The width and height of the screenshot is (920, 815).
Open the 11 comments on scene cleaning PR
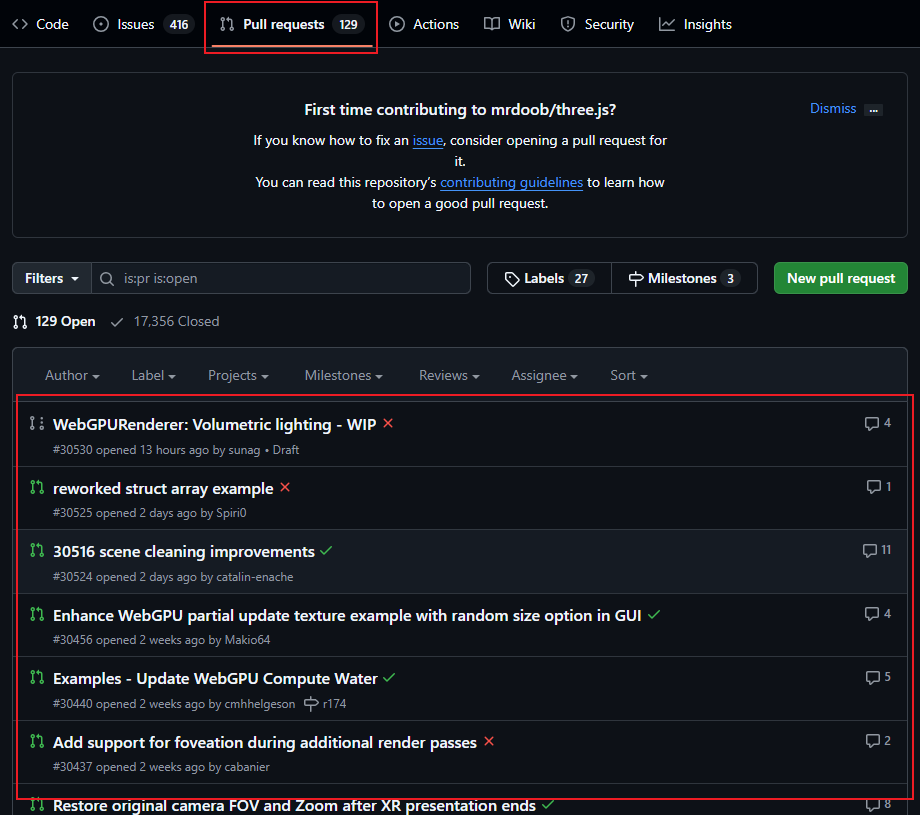click(x=877, y=550)
